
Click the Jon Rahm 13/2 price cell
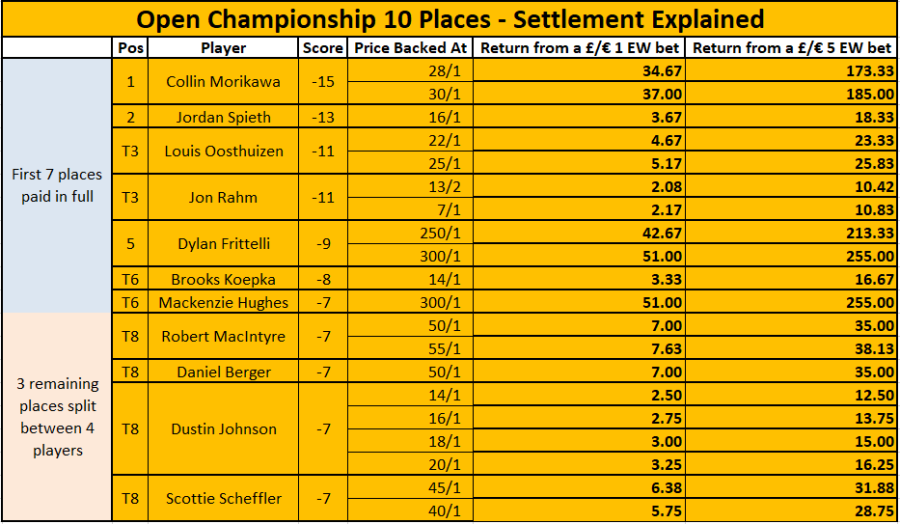[x=410, y=187]
